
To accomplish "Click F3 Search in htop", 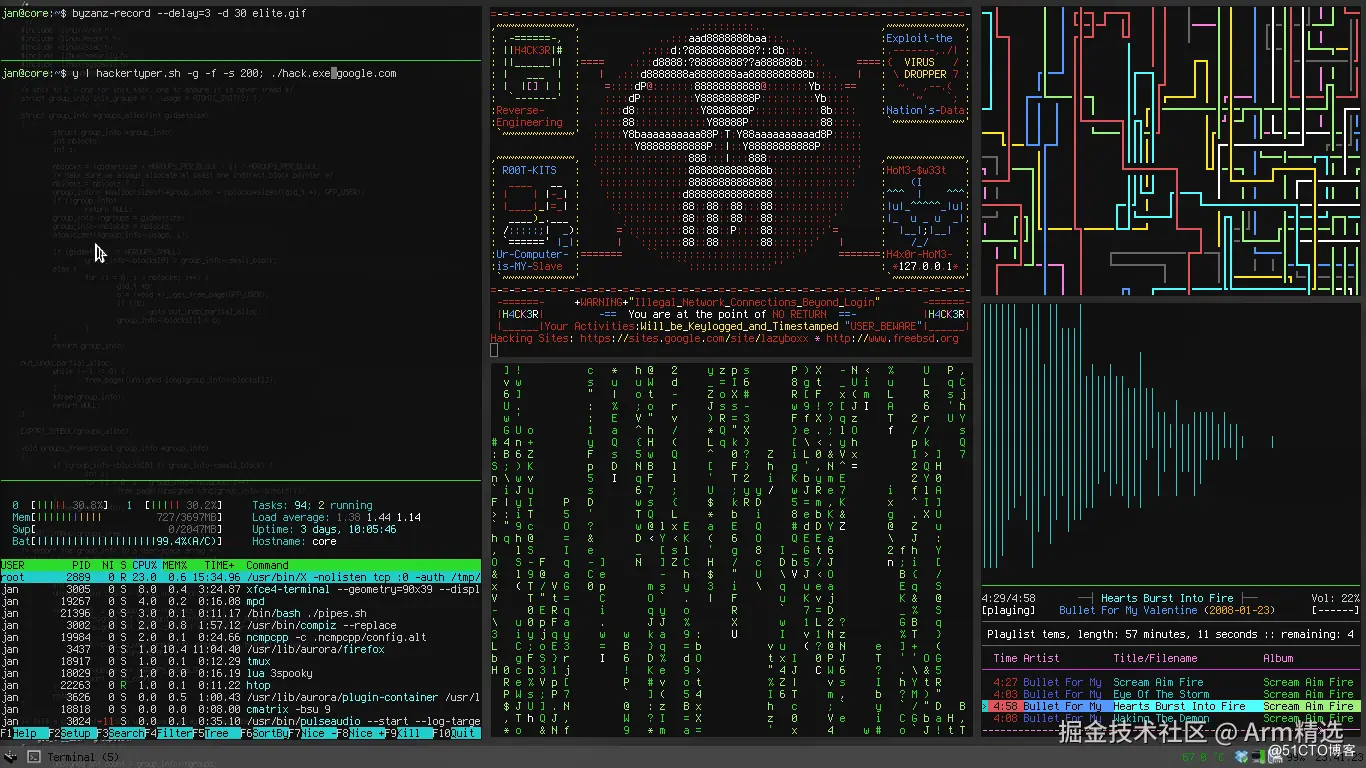I will click(120, 733).
